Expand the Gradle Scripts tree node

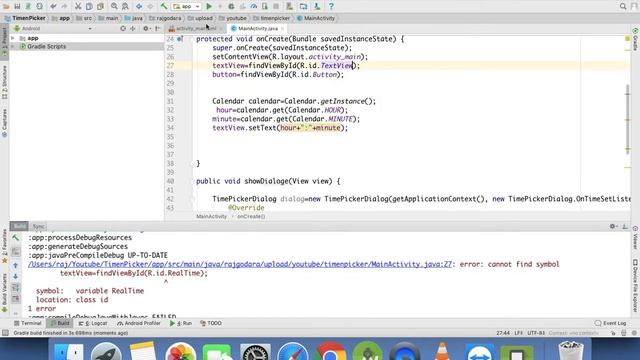pos(13,47)
